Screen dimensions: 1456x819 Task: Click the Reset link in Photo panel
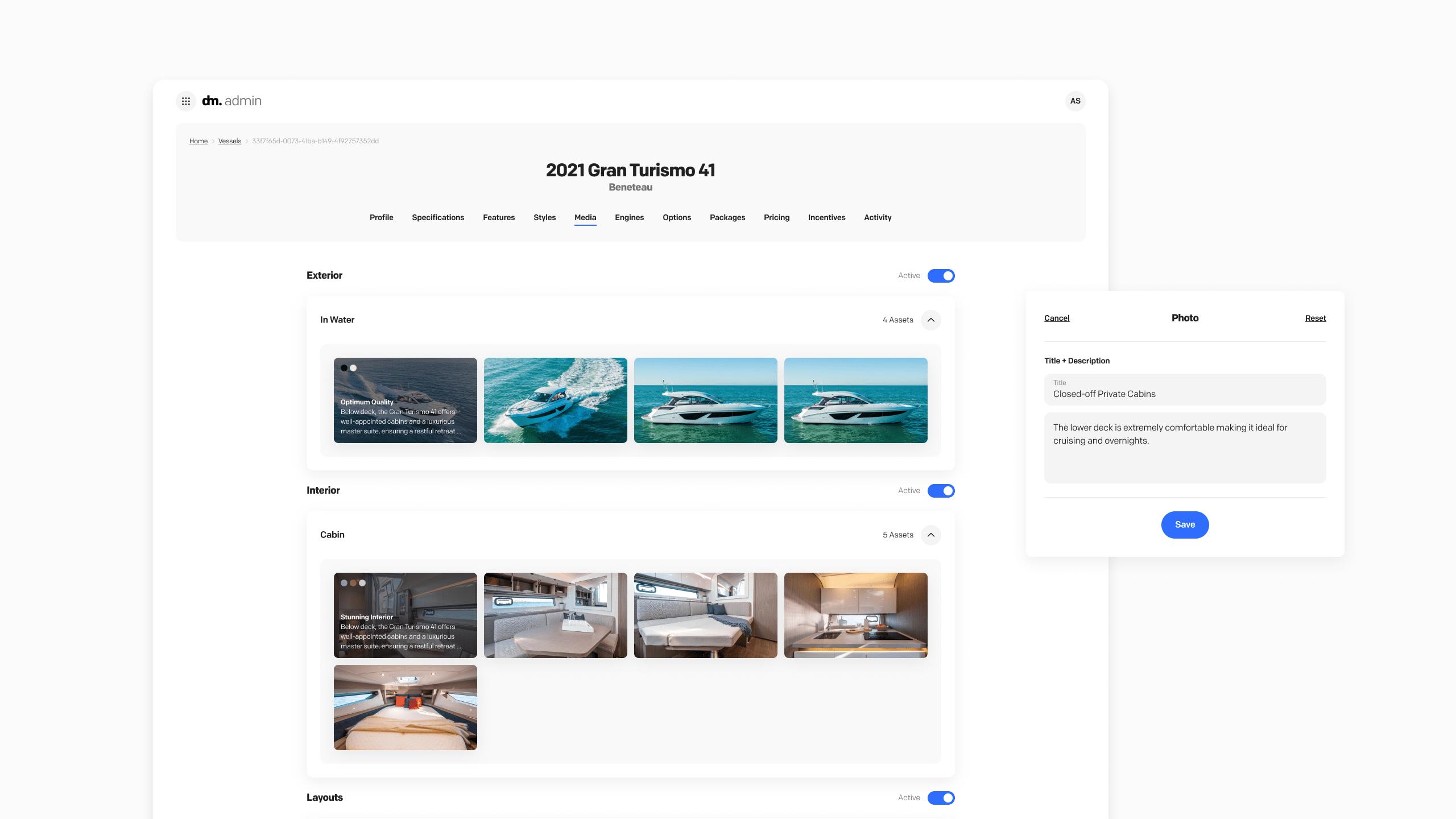point(1315,318)
